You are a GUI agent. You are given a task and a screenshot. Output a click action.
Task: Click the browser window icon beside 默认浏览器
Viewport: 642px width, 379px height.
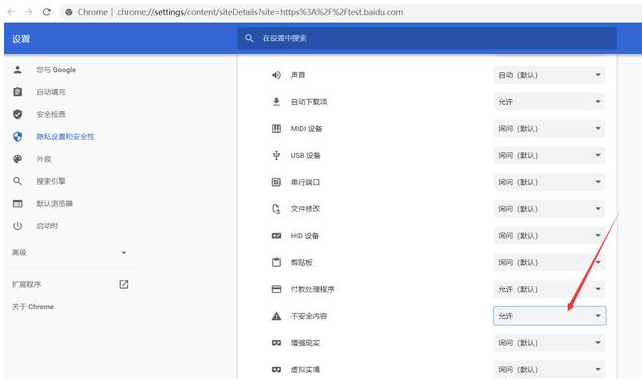pyautogui.click(x=18, y=203)
